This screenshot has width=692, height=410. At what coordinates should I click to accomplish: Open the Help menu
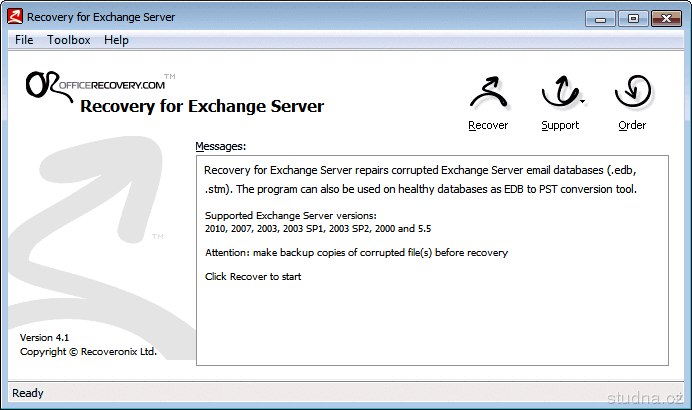117,40
